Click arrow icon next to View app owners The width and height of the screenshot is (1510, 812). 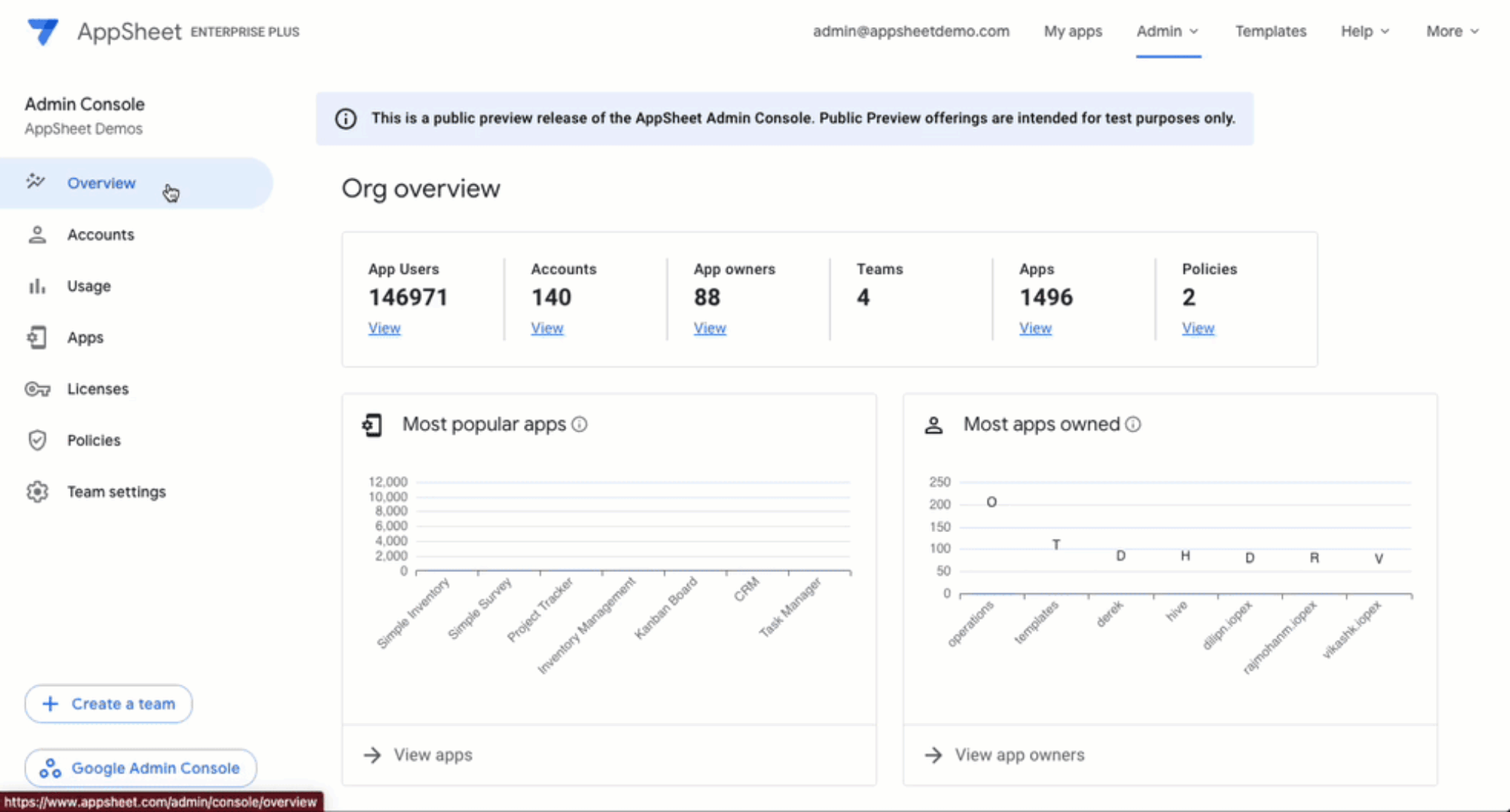point(934,755)
